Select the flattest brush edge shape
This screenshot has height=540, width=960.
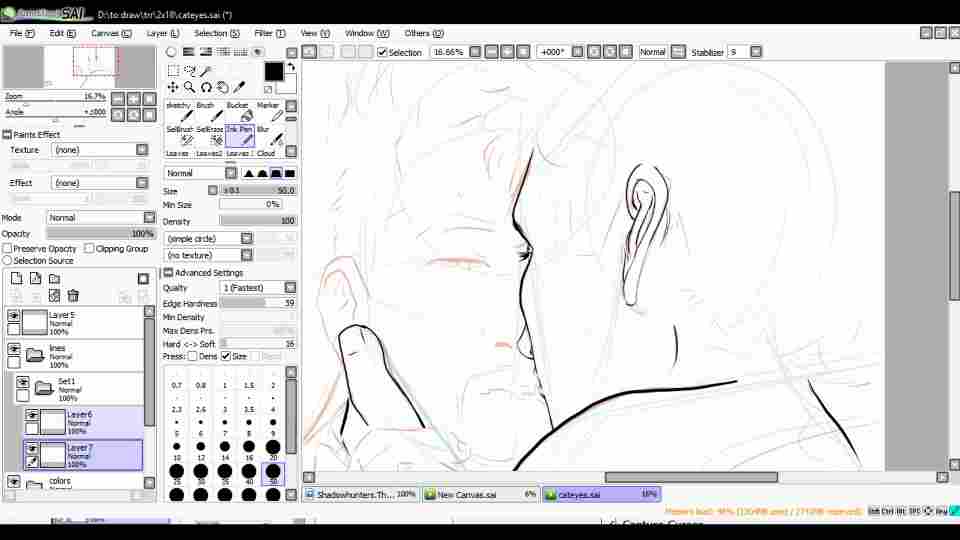tap(290, 173)
